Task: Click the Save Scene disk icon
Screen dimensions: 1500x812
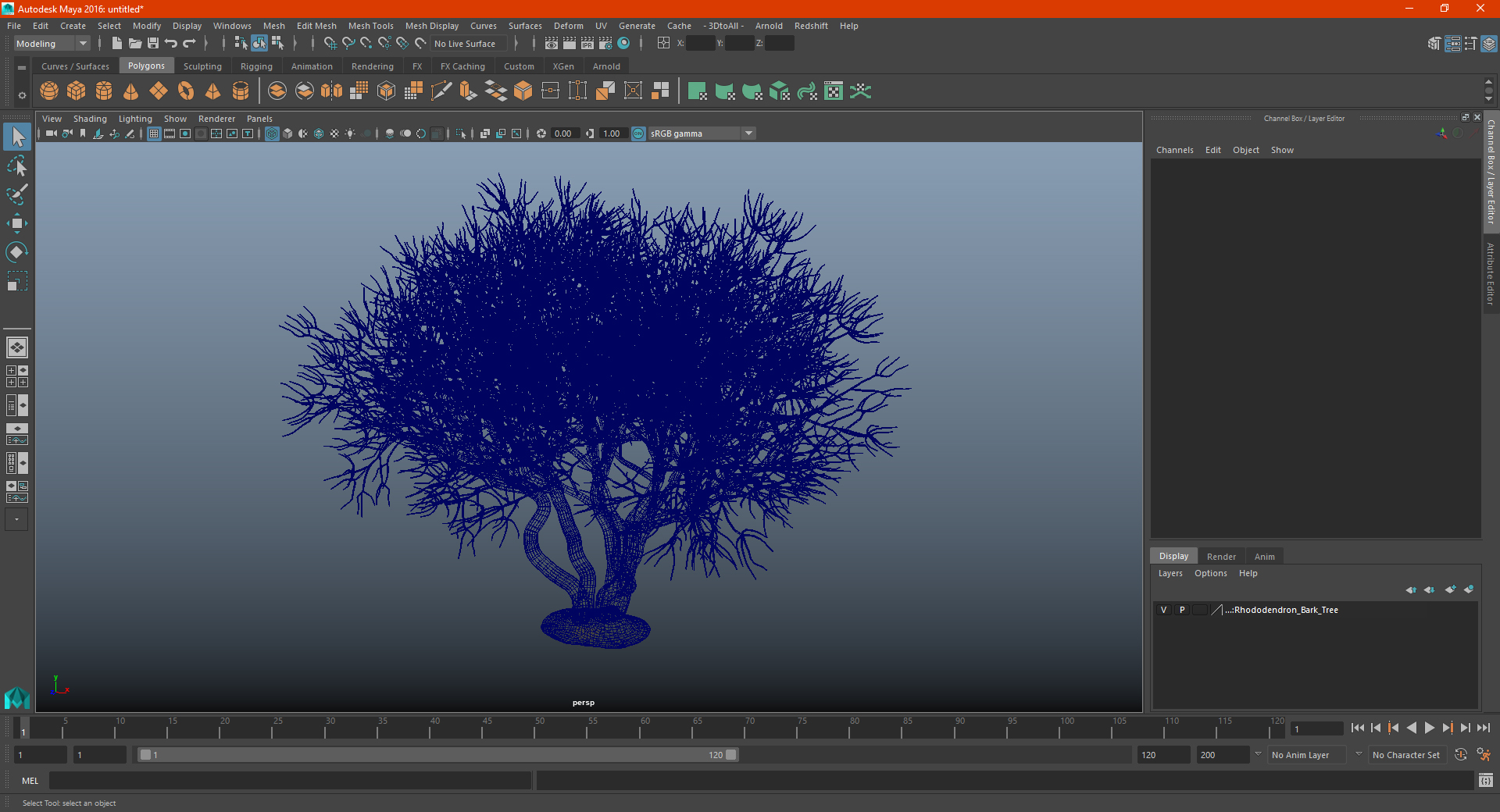Action: (x=153, y=44)
